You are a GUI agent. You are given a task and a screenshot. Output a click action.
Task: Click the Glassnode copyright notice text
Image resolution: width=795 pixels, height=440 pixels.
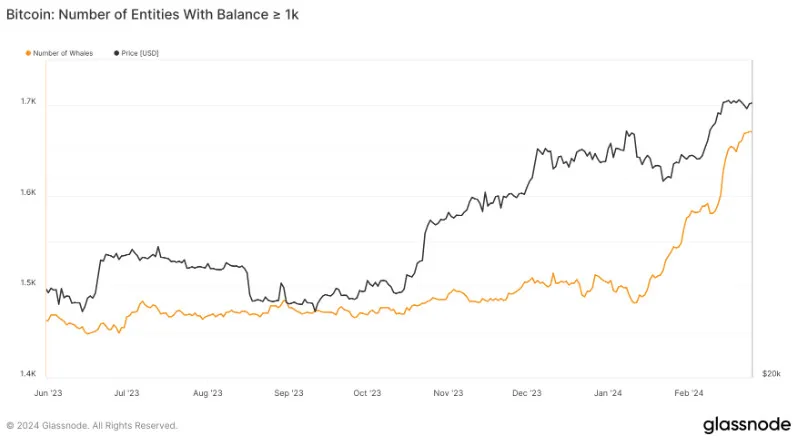point(92,425)
